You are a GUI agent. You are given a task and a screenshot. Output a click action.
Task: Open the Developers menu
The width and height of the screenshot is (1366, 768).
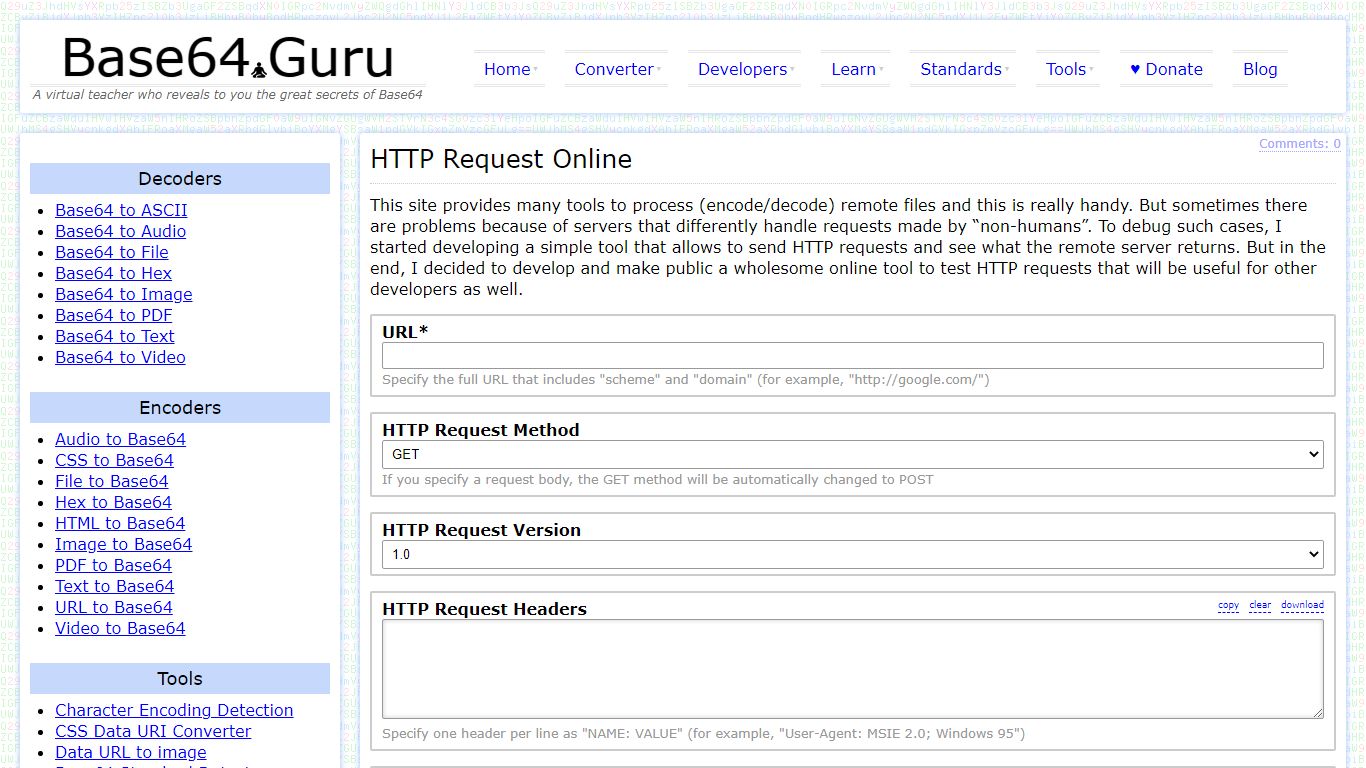745,69
